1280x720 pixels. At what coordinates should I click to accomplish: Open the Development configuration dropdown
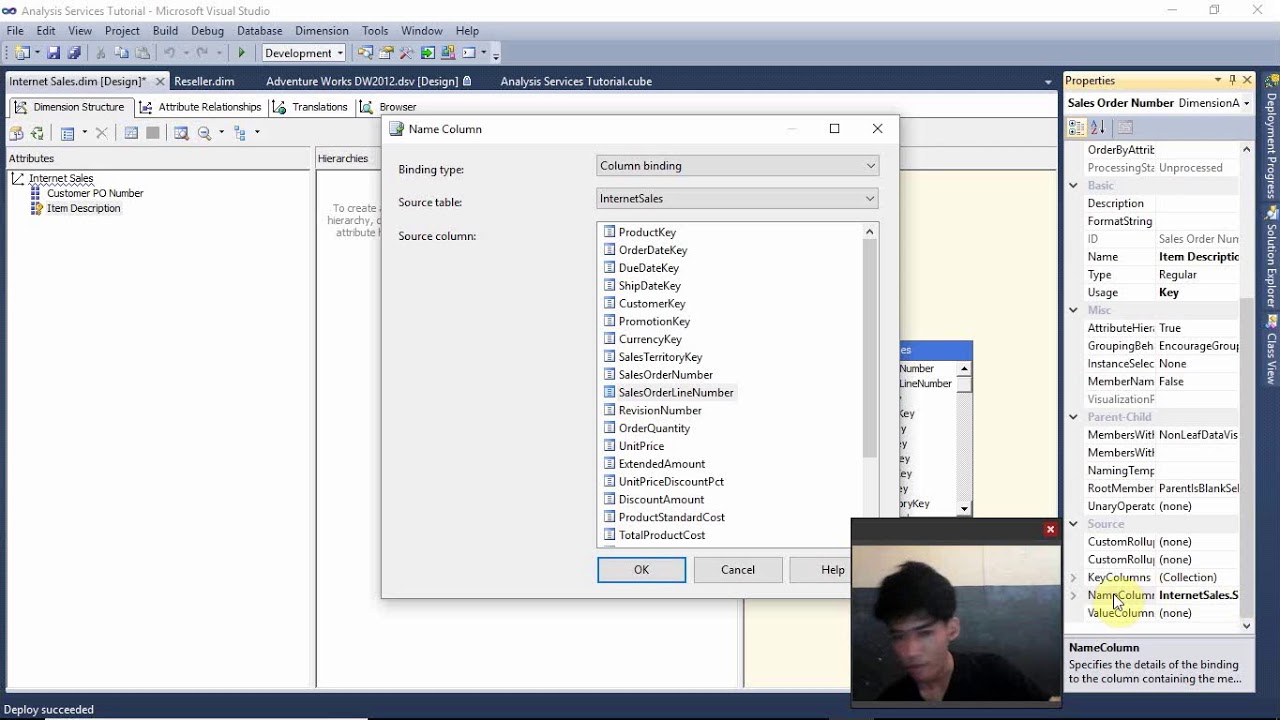tap(304, 53)
